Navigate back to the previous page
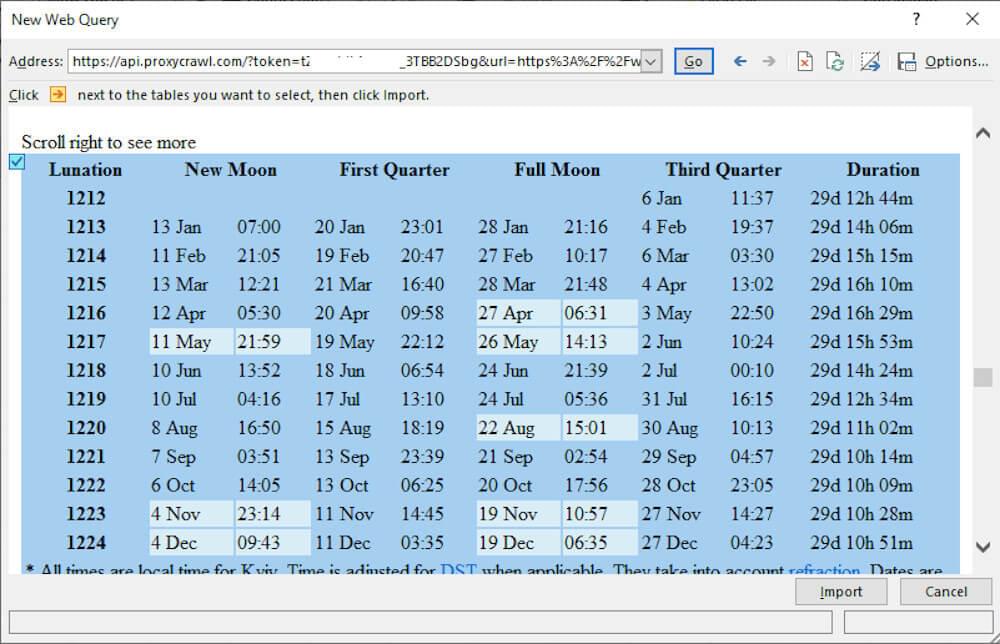Image resolution: width=1000 pixels, height=644 pixels. [x=740, y=61]
